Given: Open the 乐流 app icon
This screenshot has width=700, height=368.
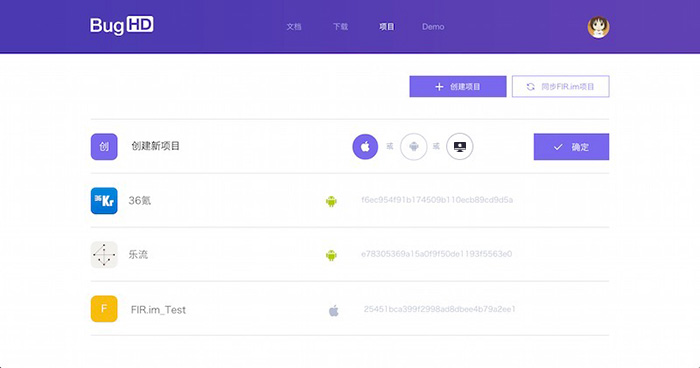Looking at the screenshot, I should pos(104,255).
